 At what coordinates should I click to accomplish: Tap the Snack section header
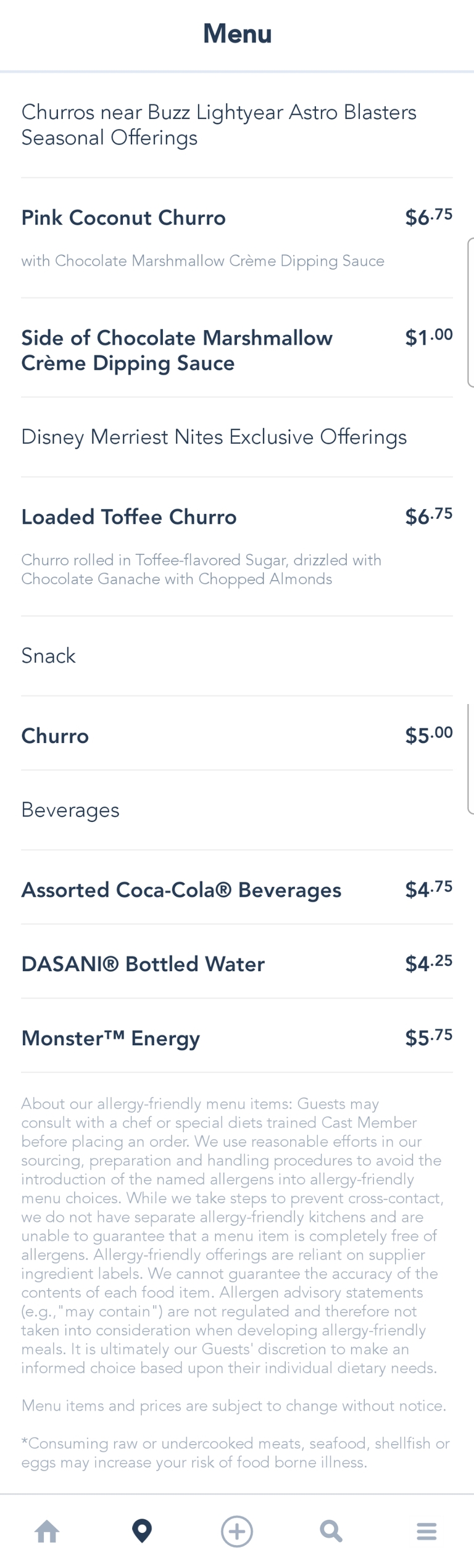pyautogui.click(x=48, y=655)
